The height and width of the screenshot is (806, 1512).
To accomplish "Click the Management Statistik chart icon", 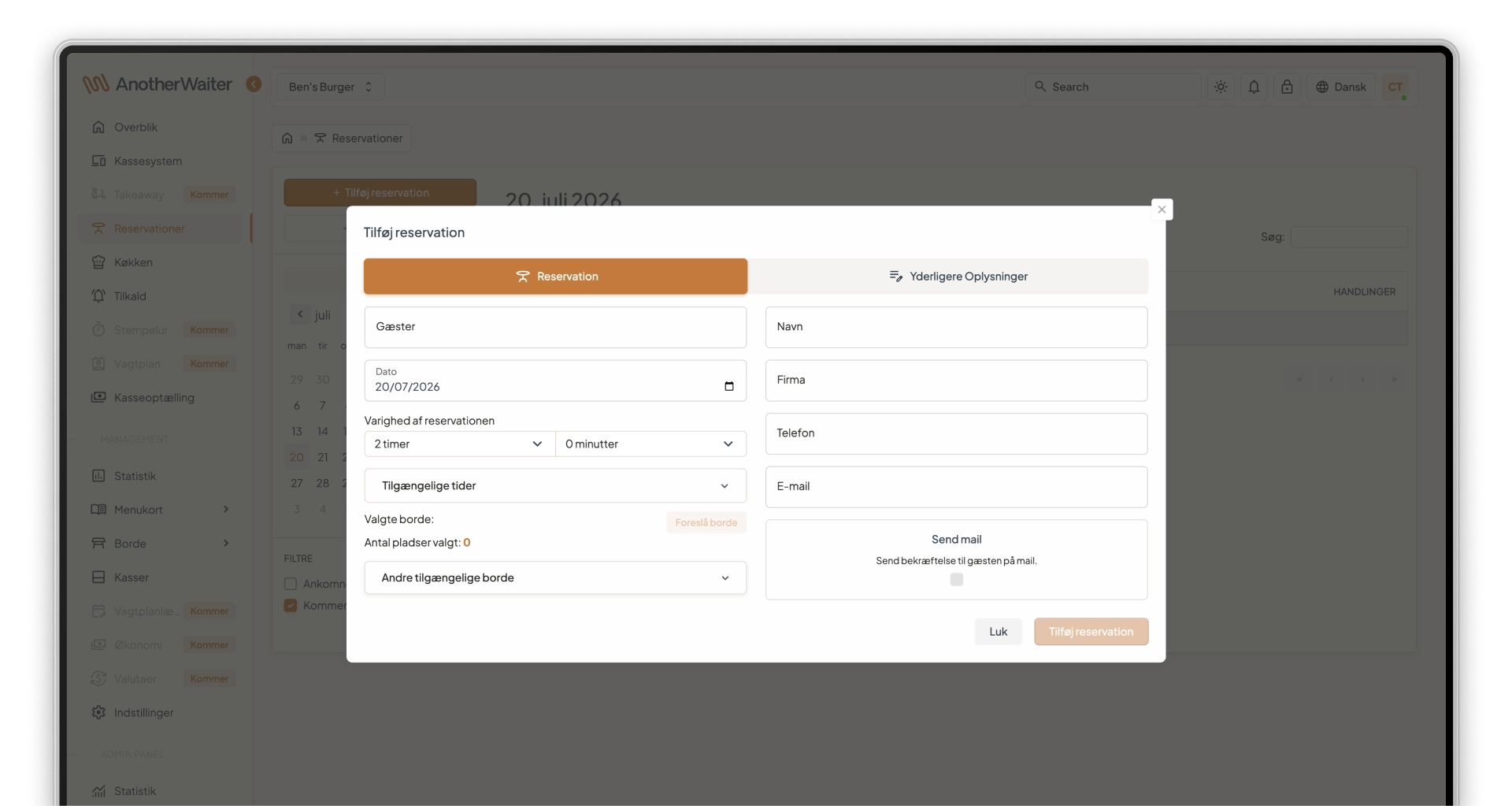I will (98, 476).
